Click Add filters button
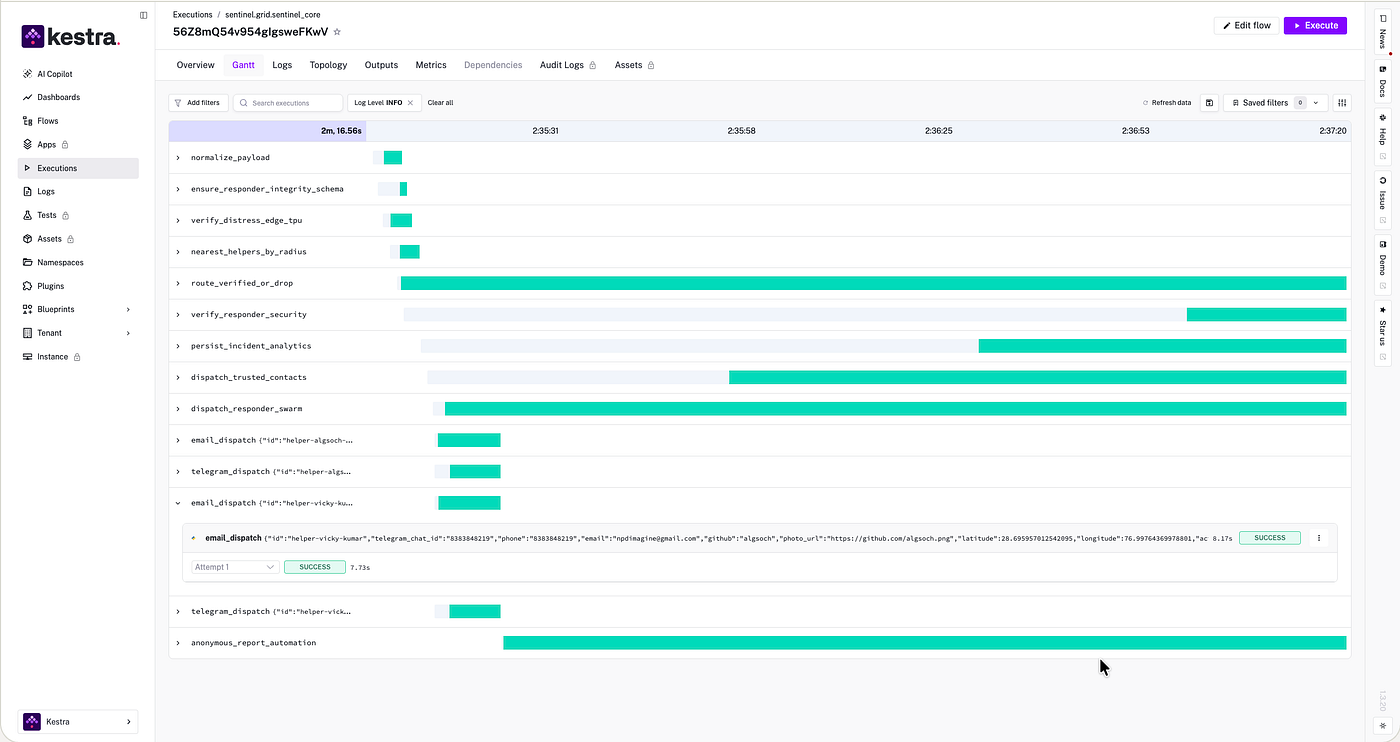The width and height of the screenshot is (1400, 742). coord(197,103)
